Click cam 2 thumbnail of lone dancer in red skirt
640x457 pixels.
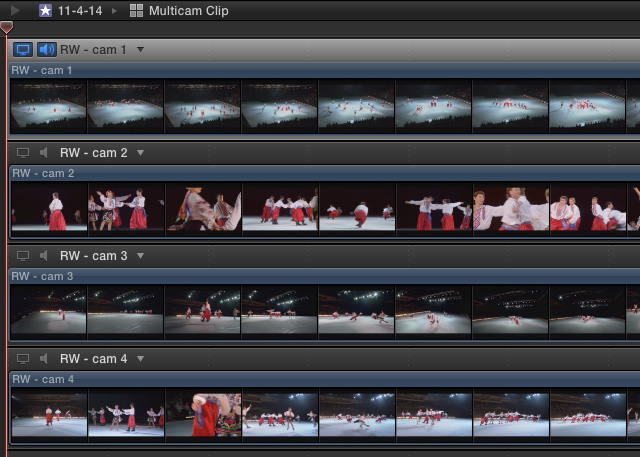[x=49, y=209]
